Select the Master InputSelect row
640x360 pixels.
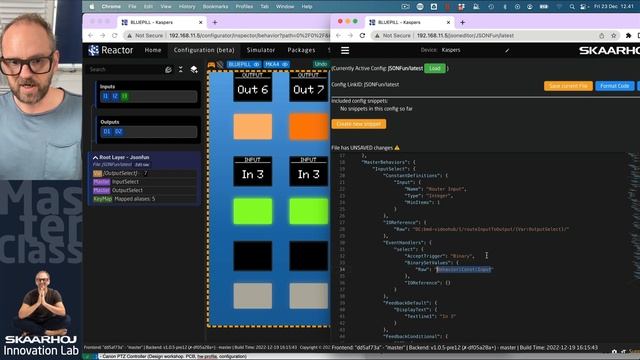pyautogui.click(x=144, y=182)
